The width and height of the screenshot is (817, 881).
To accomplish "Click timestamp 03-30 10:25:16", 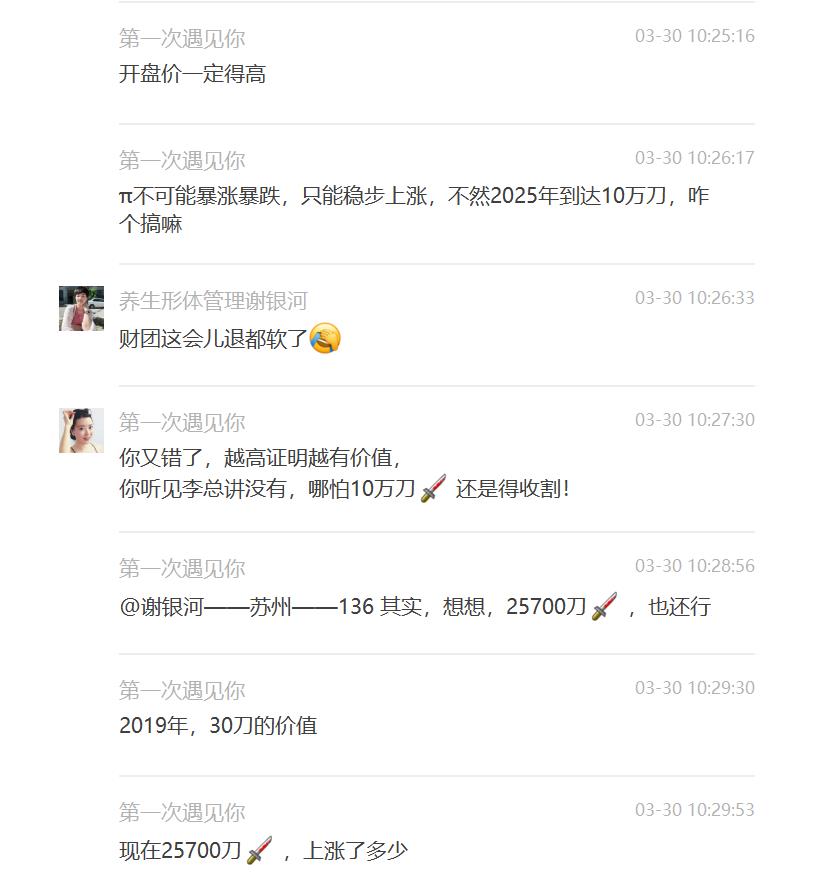I will [695, 35].
